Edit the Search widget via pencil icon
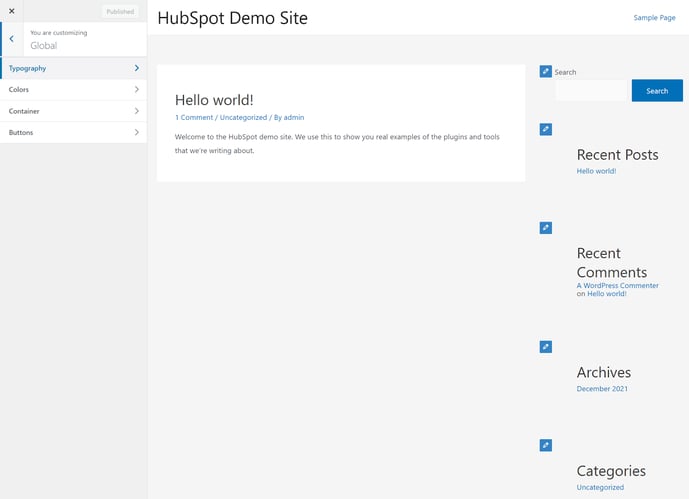The height and width of the screenshot is (499, 689). (x=545, y=72)
